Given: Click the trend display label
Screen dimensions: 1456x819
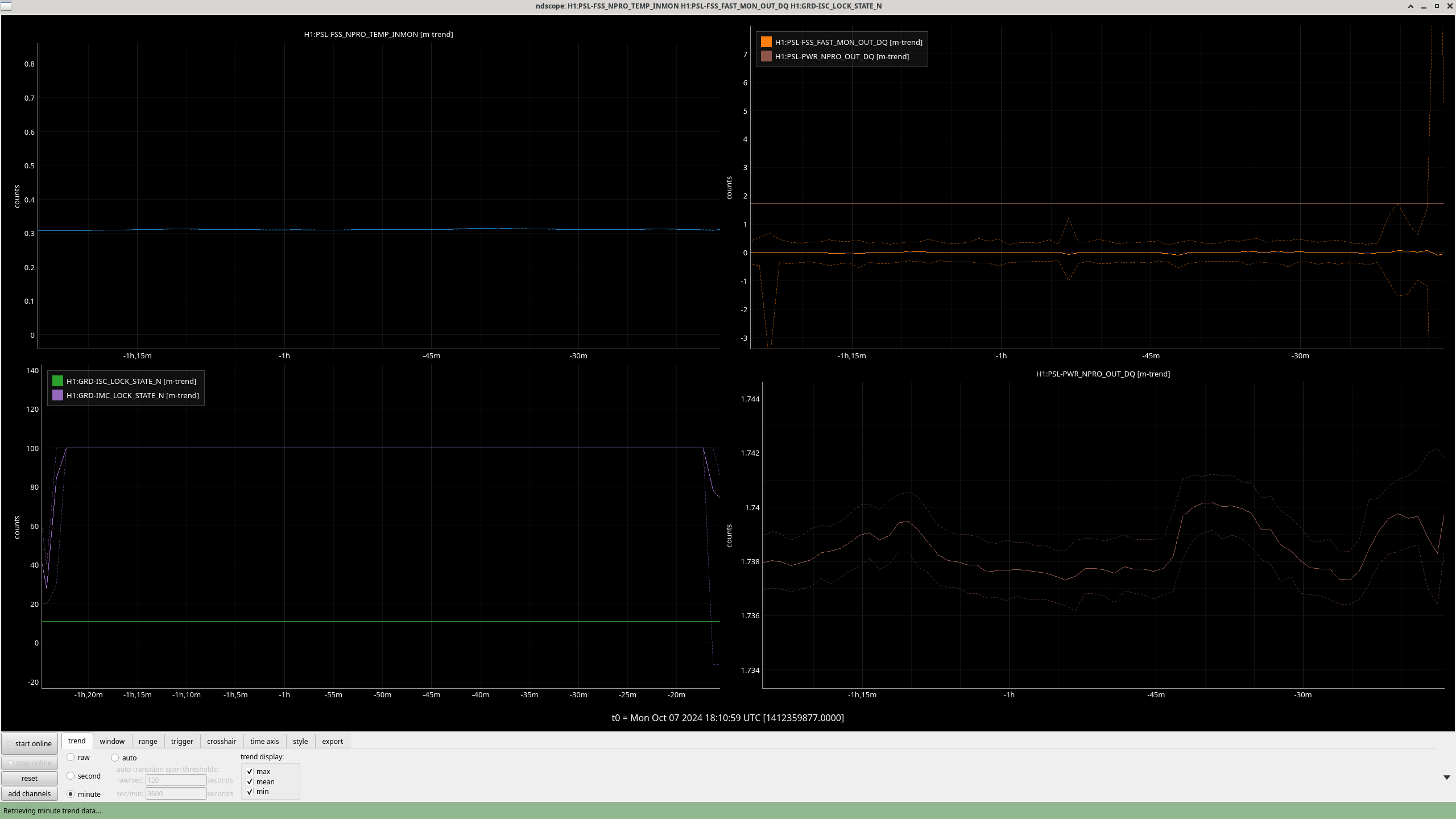Looking at the screenshot, I should pos(262,757).
